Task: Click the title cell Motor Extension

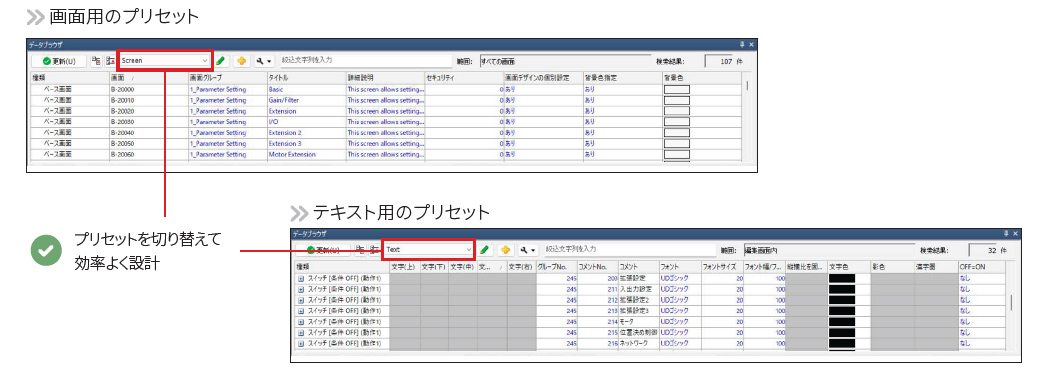Action: click(306, 155)
